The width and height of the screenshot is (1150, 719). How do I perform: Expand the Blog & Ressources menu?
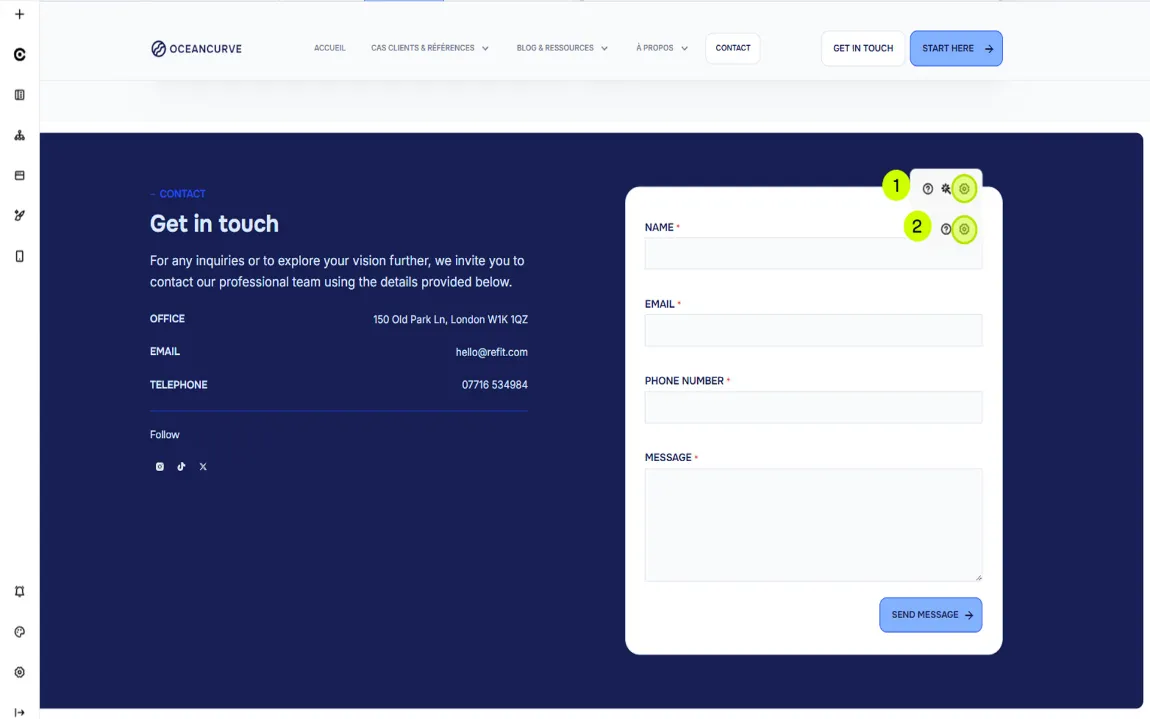click(562, 48)
